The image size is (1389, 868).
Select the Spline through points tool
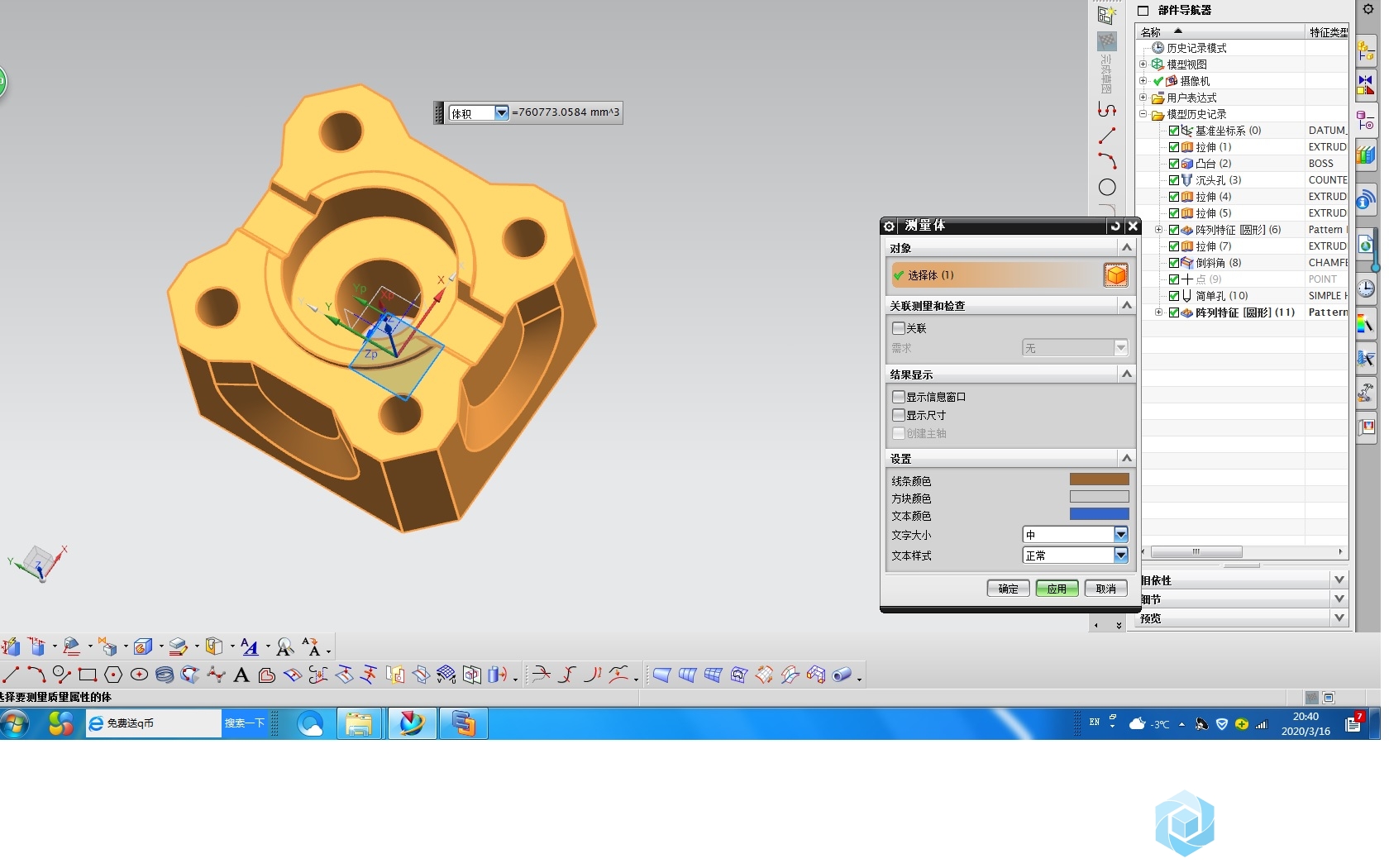[x=216, y=675]
